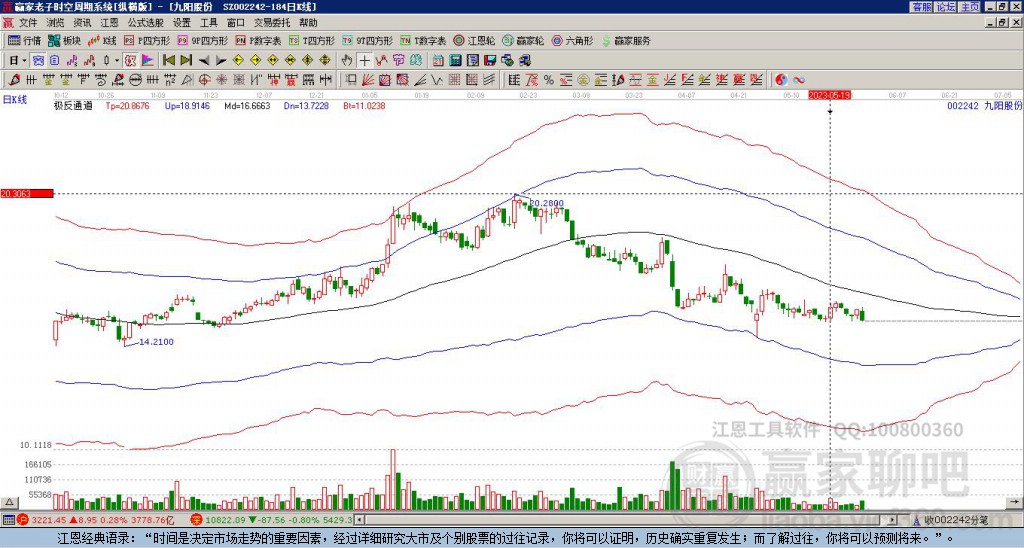Open the T四方形 tool

coord(312,40)
